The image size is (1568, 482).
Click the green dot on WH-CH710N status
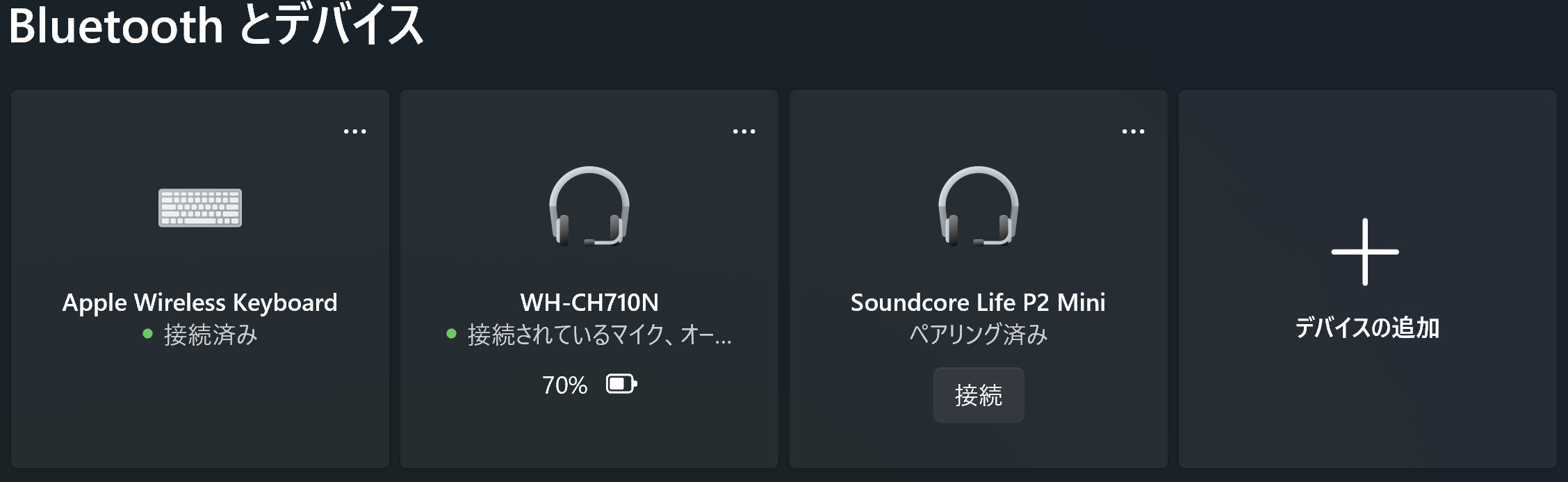click(x=451, y=334)
